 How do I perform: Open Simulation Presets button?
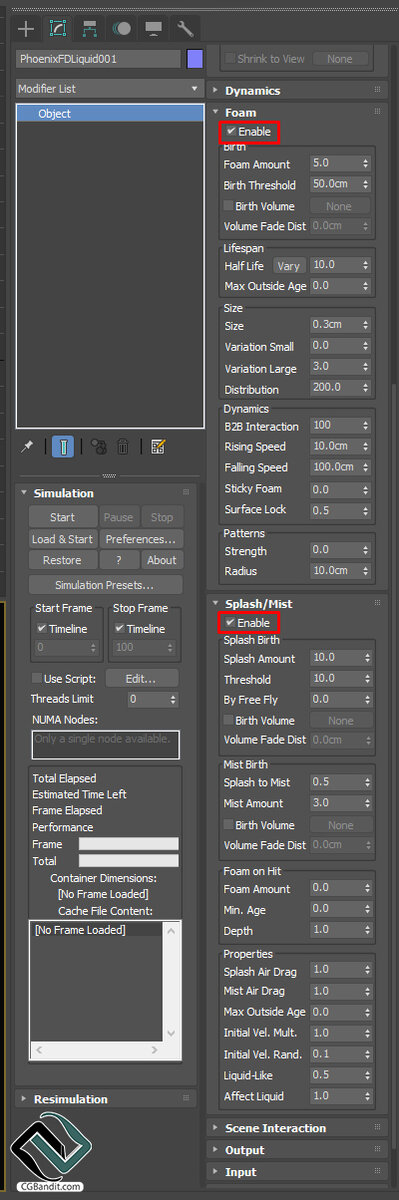(x=105, y=585)
